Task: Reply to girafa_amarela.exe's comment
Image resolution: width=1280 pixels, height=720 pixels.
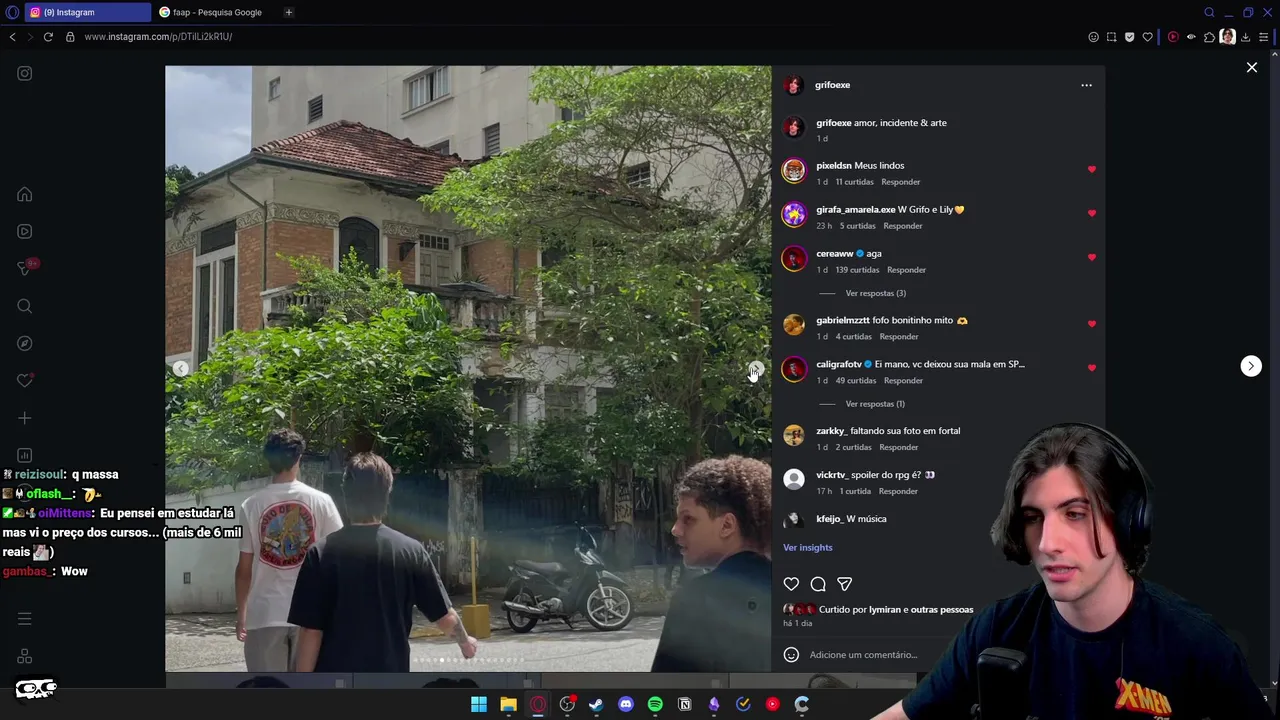Action: 902,226
